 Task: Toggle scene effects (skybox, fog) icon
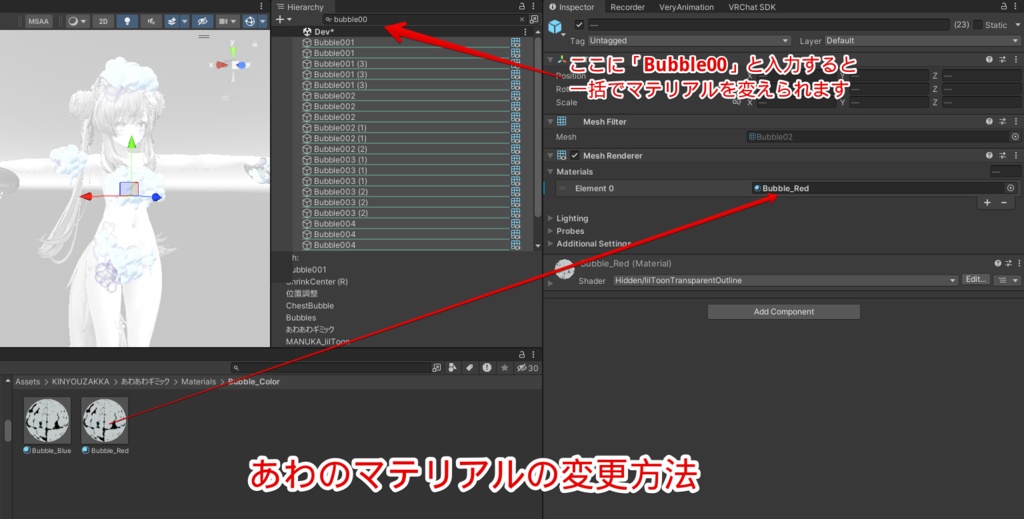tap(172, 22)
